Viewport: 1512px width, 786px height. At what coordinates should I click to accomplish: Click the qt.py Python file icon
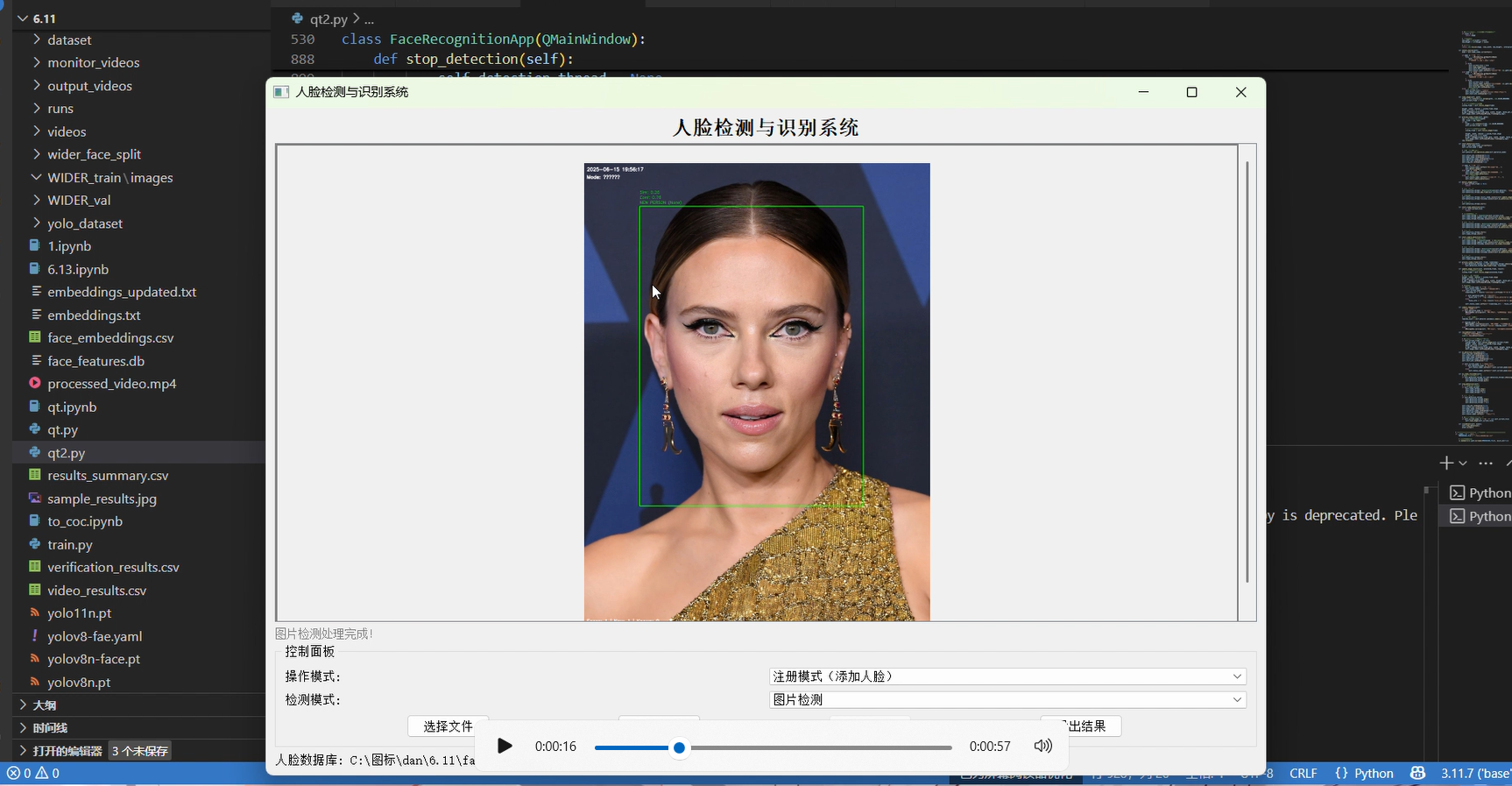35,429
